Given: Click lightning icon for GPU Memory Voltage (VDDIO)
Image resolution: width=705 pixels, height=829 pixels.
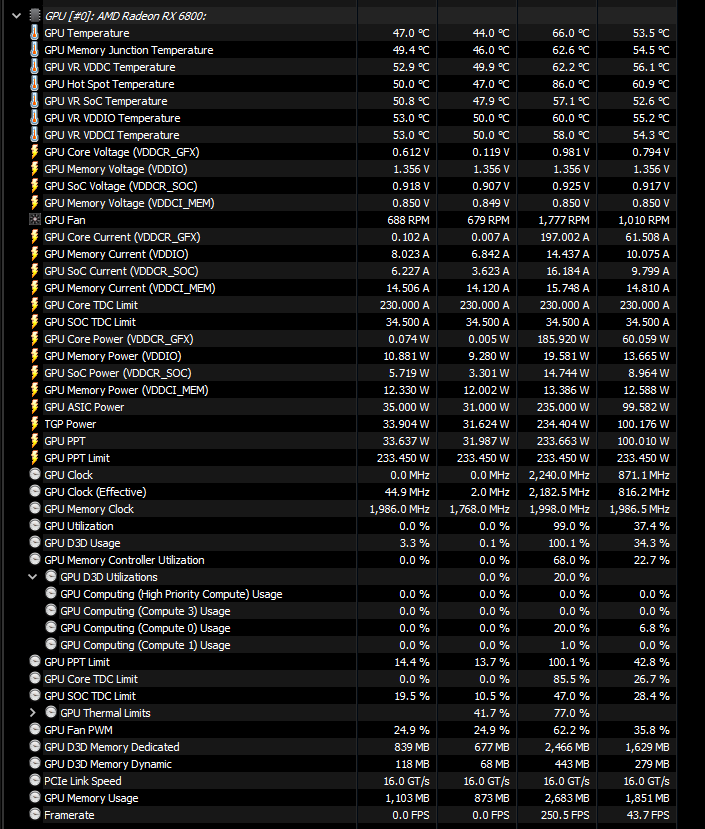Looking at the screenshot, I should coord(34,169).
